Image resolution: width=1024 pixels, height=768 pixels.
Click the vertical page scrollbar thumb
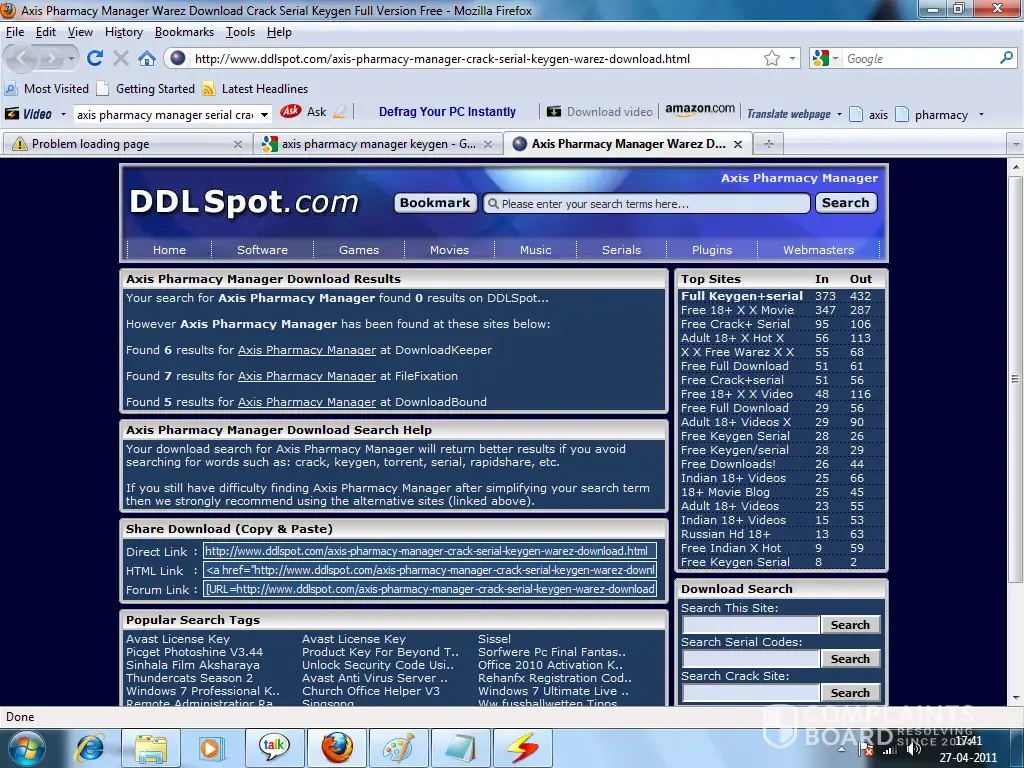coord(1016,380)
